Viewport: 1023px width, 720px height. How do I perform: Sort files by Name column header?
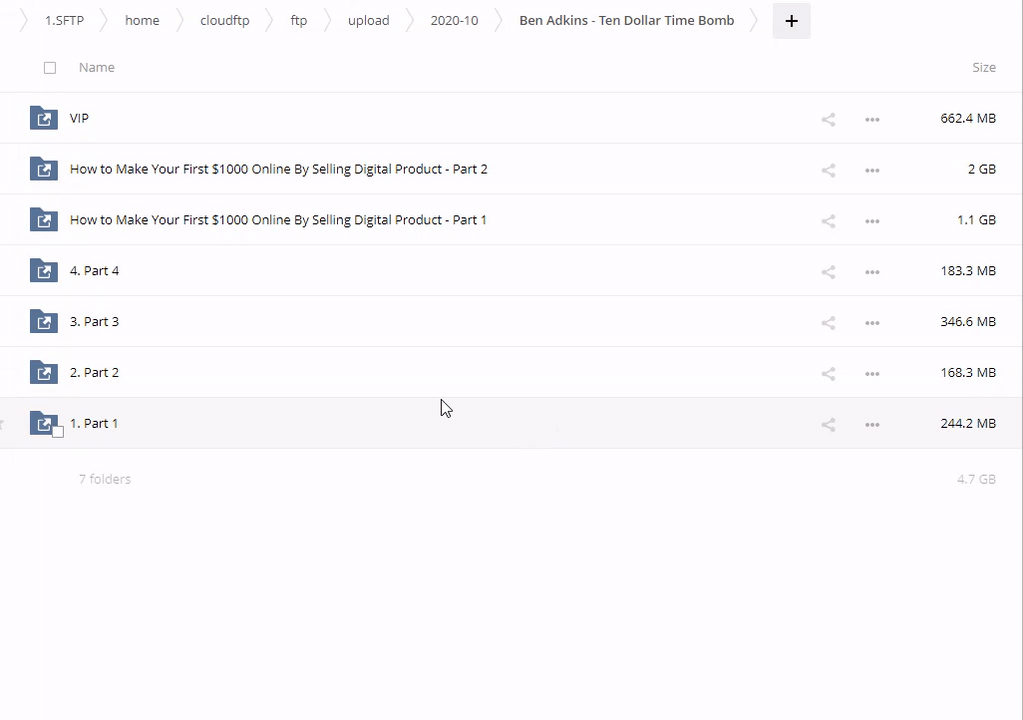[x=97, y=67]
